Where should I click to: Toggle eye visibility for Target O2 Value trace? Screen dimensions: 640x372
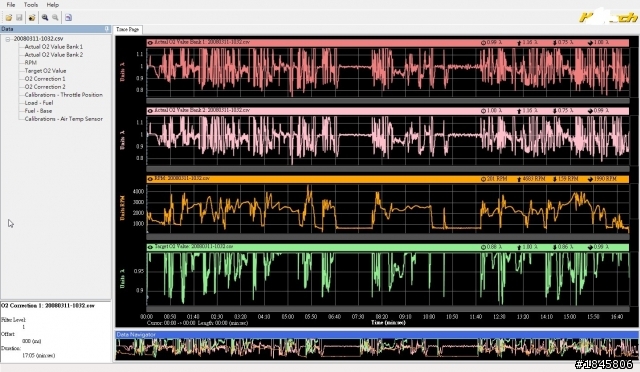point(150,247)
